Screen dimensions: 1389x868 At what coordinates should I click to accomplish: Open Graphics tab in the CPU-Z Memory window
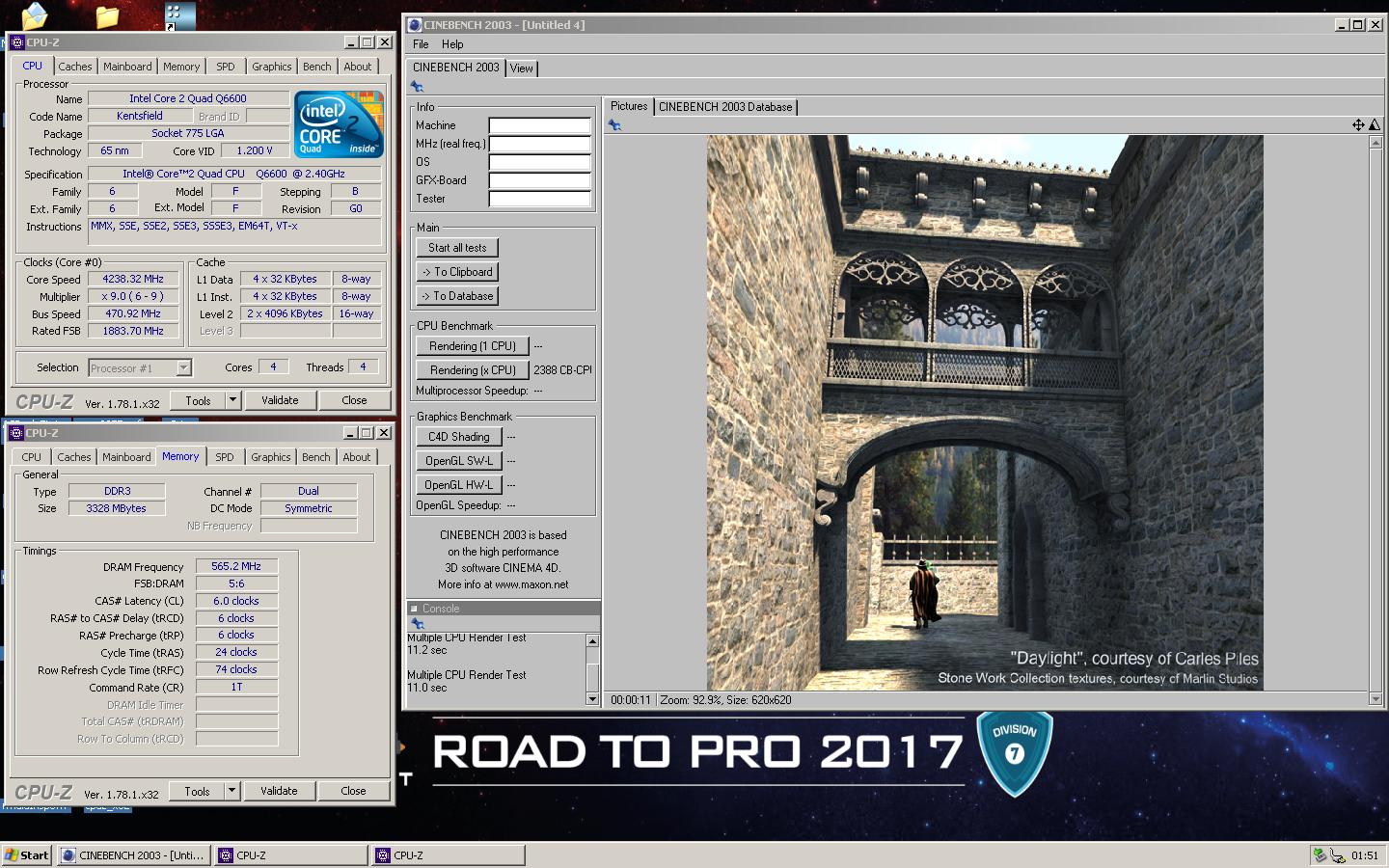click(271, 457)
